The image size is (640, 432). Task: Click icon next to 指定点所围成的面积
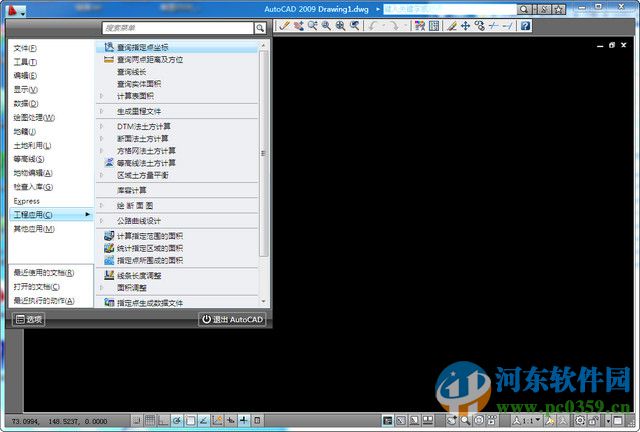109,260
